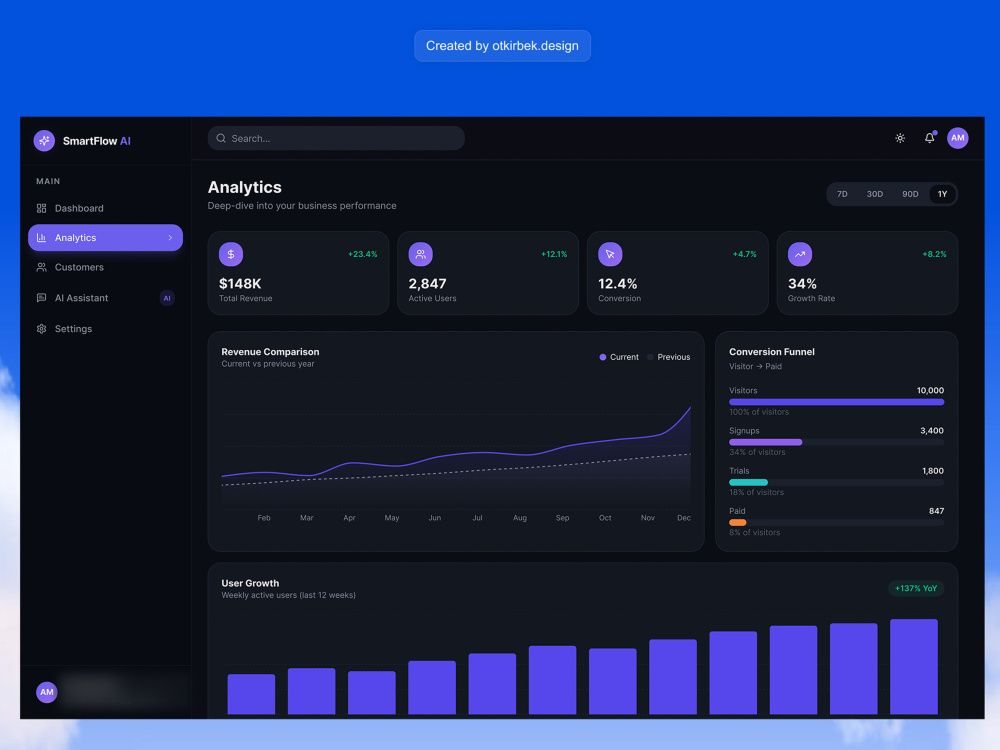
Task: Select the 30D time range
Action: (x=874, y=194)
